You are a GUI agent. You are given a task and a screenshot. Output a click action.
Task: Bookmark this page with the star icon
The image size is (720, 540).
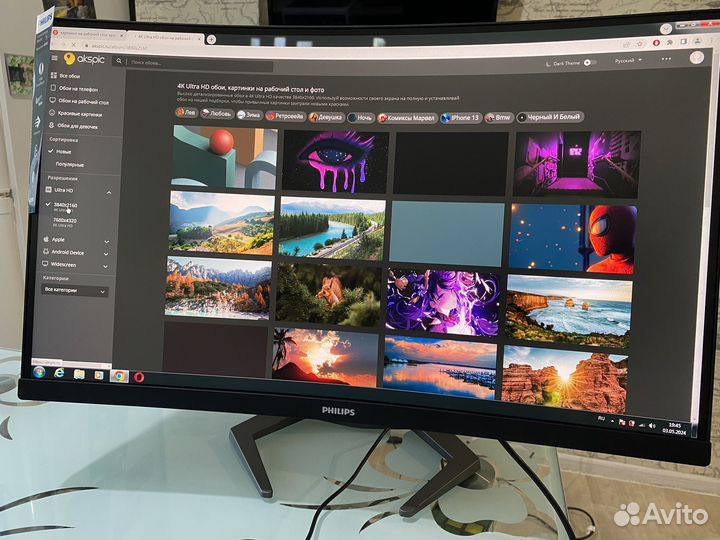pyautogui.click(x=638, y=42)
